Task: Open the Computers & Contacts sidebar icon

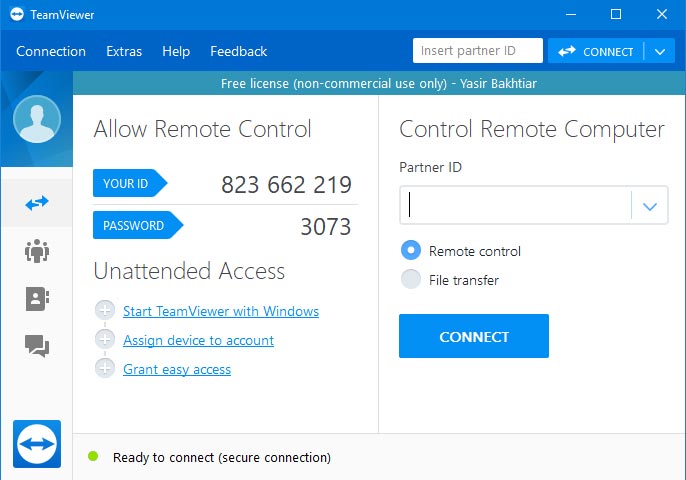Action: [37, 299]
